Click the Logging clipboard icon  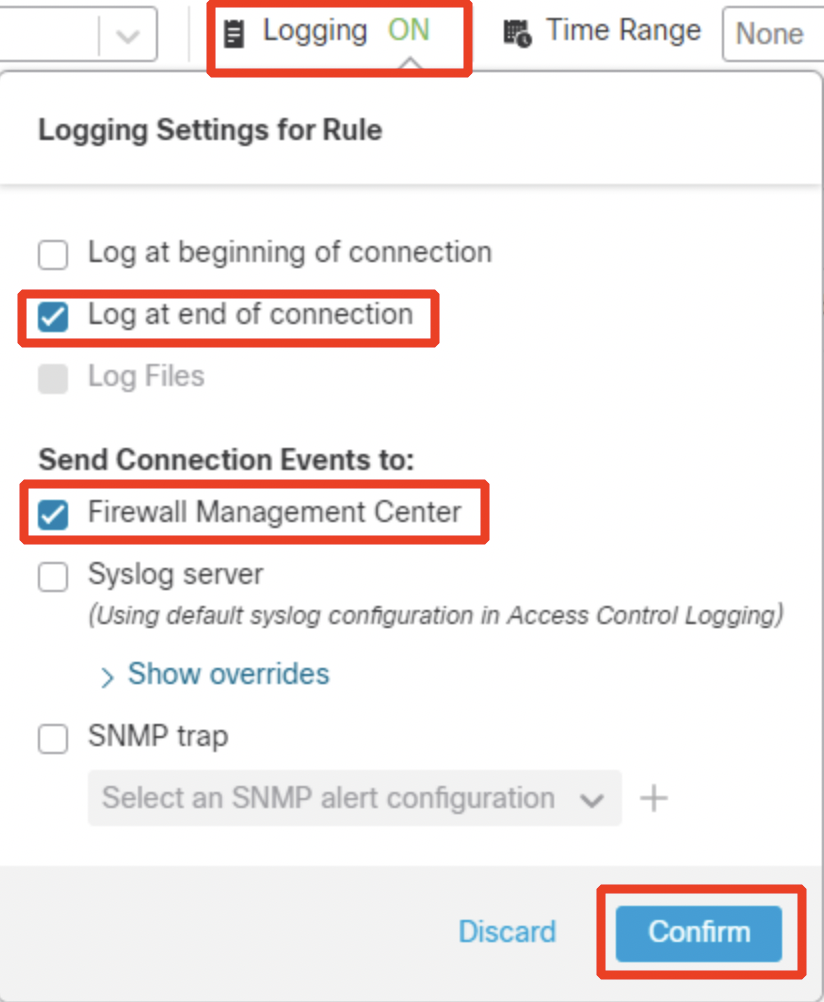[233, 34]
